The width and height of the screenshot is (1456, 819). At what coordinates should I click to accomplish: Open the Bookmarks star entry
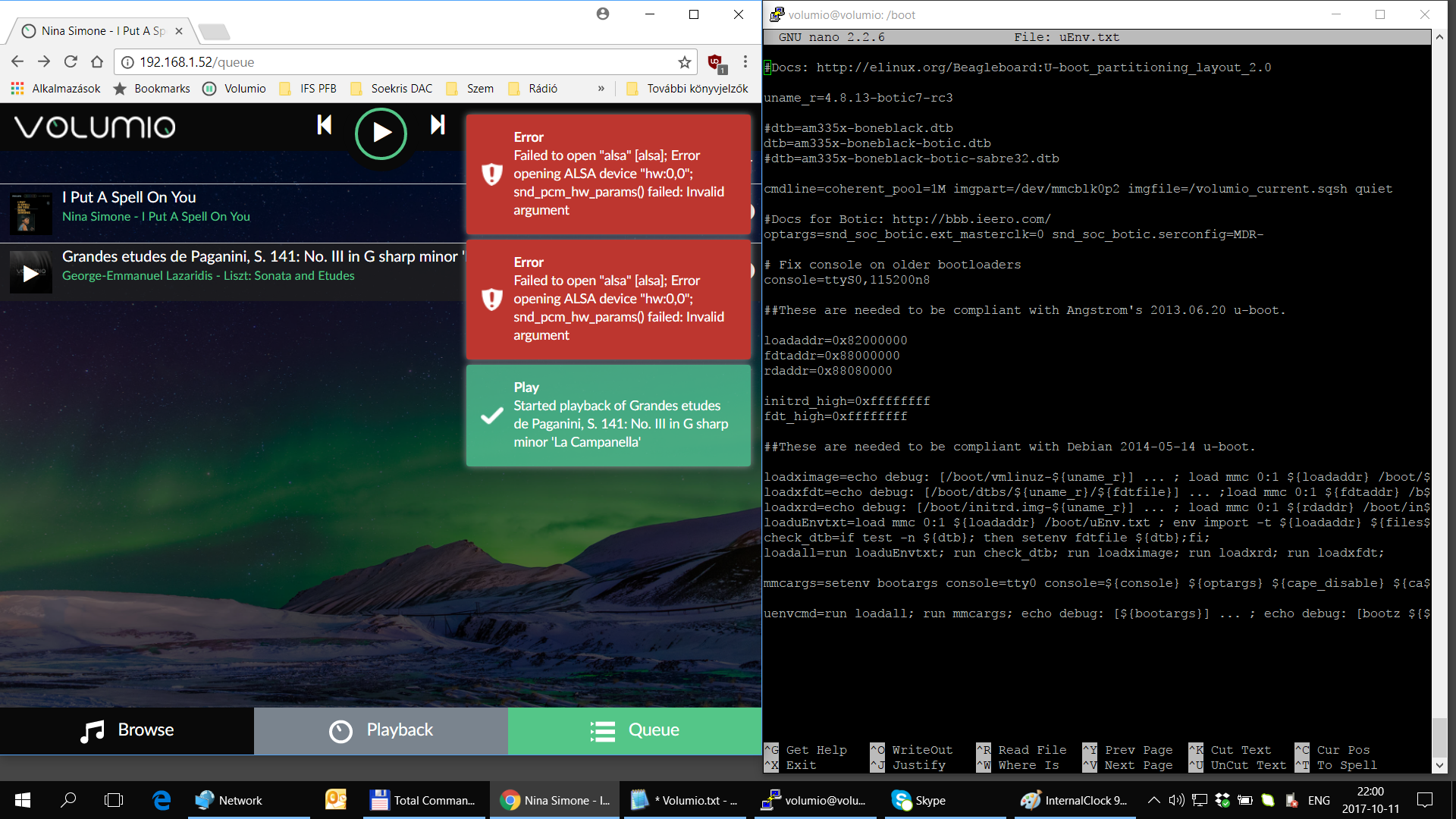[x=152, y=89]
